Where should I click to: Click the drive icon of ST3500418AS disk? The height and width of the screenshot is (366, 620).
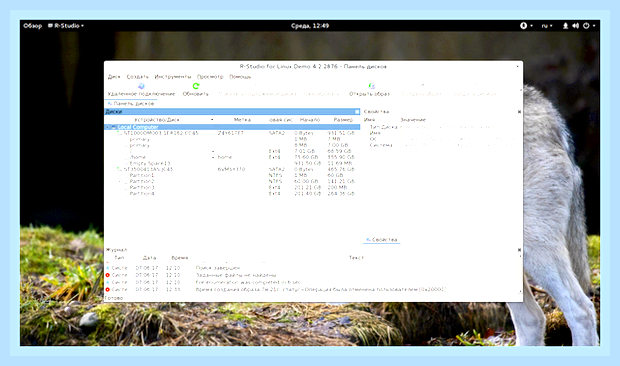tap(119, 169)
